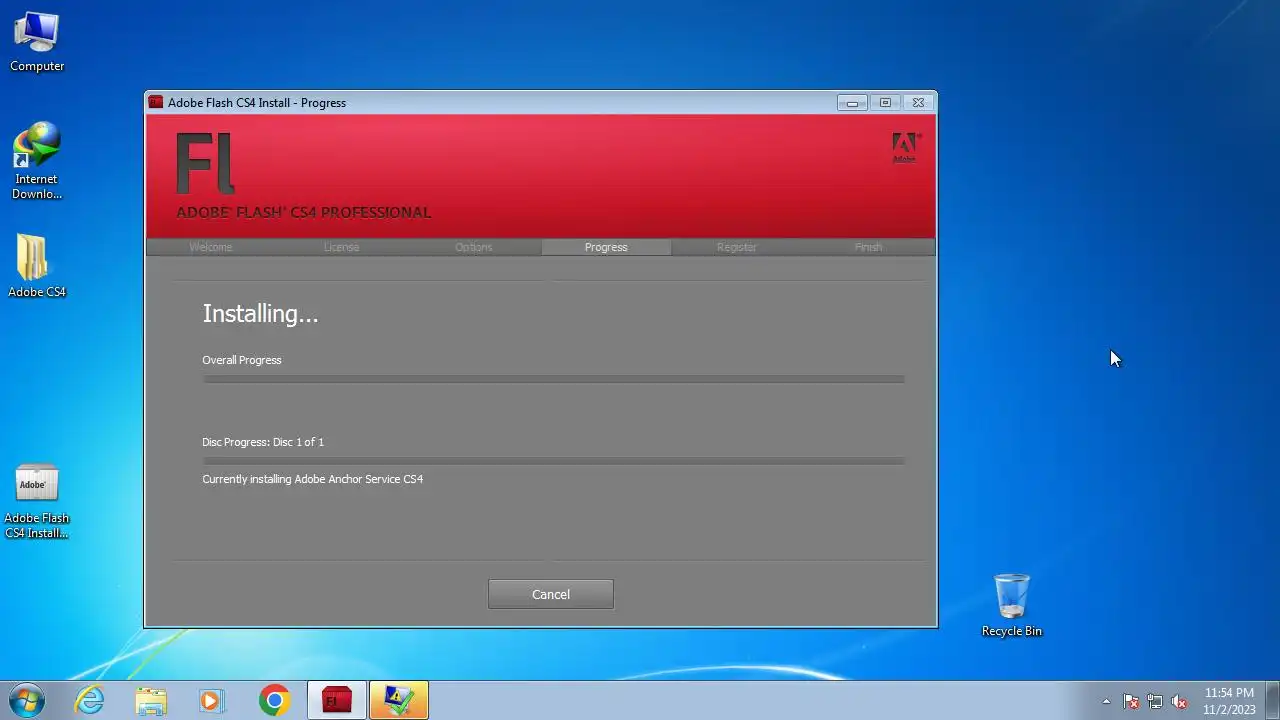
Task: Click the network tray icon
Action: (1155, 702)
